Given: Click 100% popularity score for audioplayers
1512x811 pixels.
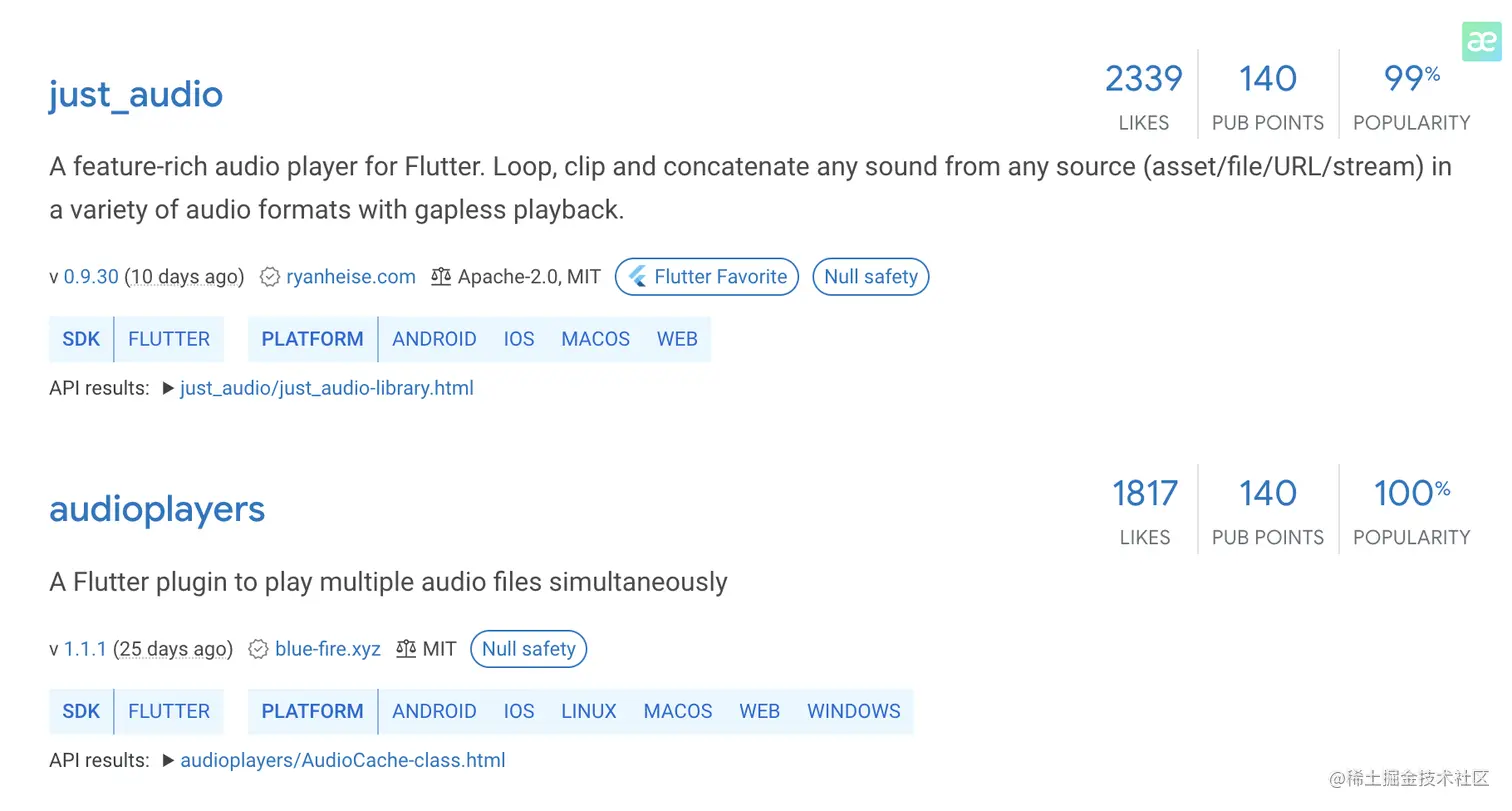Looking at the screenshot, I should (x=1411, y=493).
